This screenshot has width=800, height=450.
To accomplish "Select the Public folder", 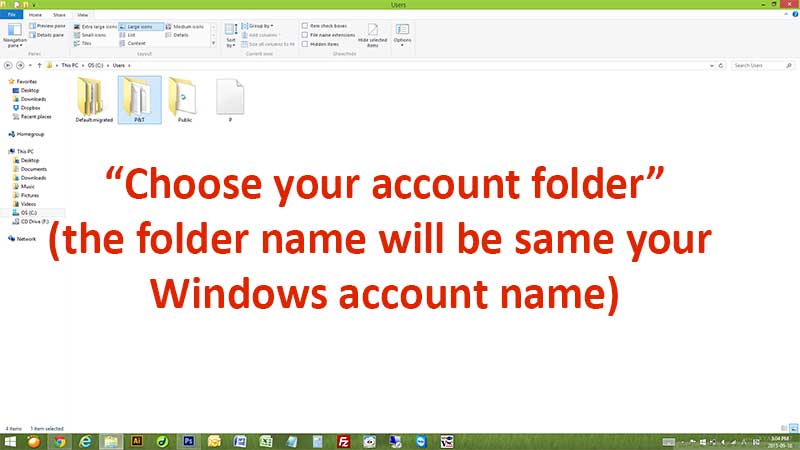I will coord(184,100).
